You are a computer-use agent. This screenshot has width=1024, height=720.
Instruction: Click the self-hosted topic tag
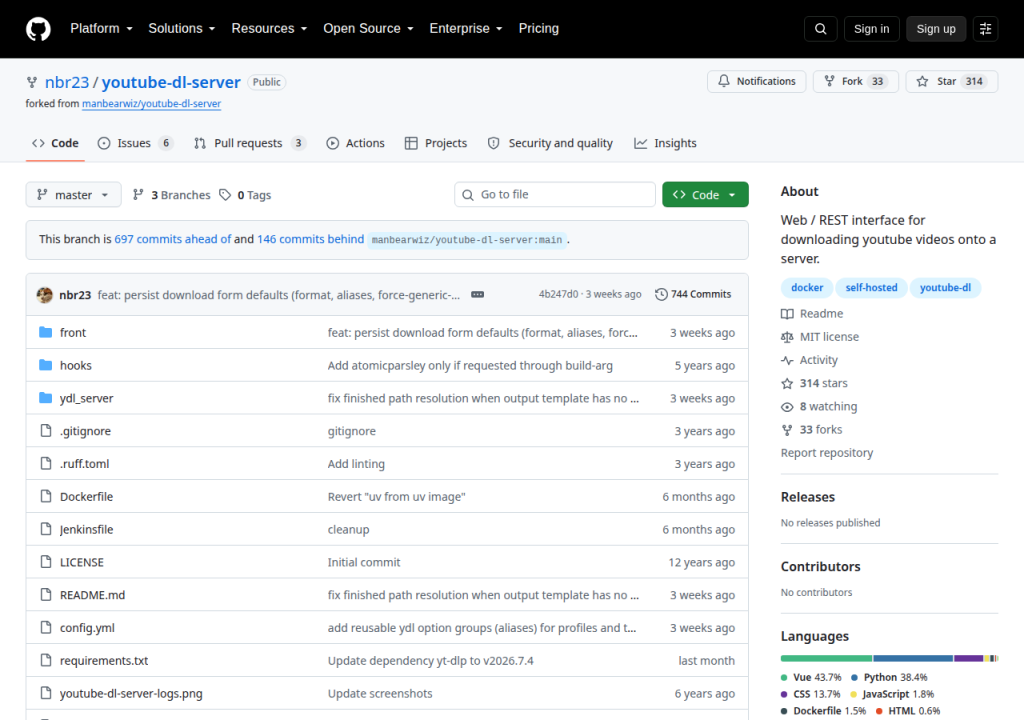(x=871, y=287)
